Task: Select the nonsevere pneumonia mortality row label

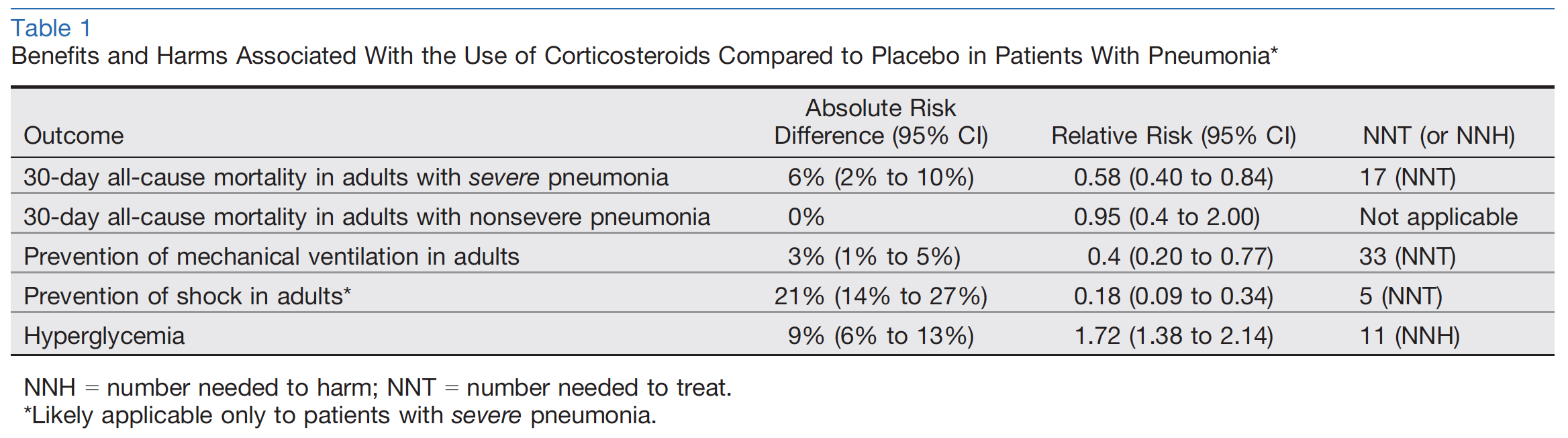Action: pyautogui.click(x=366, y=217)
